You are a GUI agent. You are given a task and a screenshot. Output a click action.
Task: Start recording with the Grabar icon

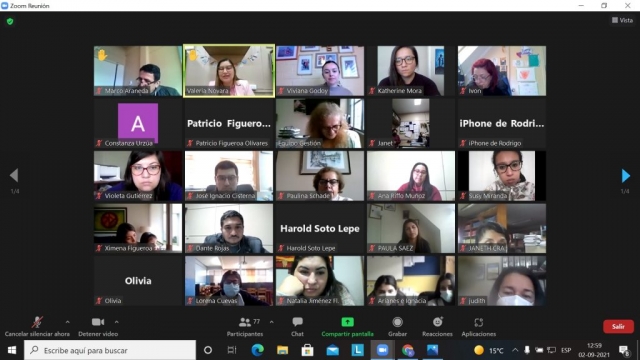[397, 322]
